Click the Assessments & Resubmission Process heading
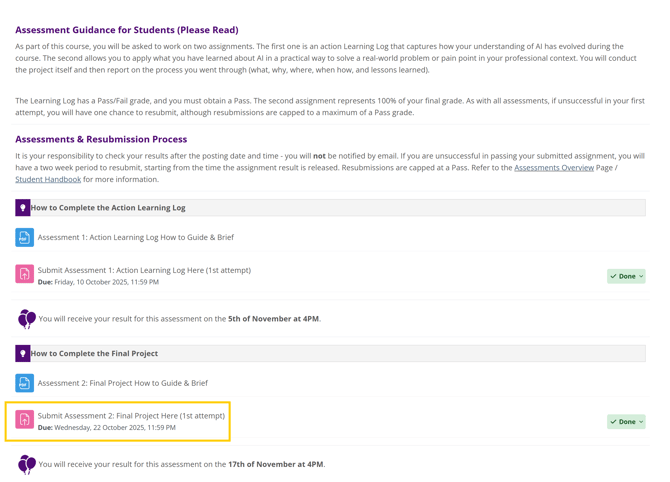The image size is (670, 482). pos(101,139)
